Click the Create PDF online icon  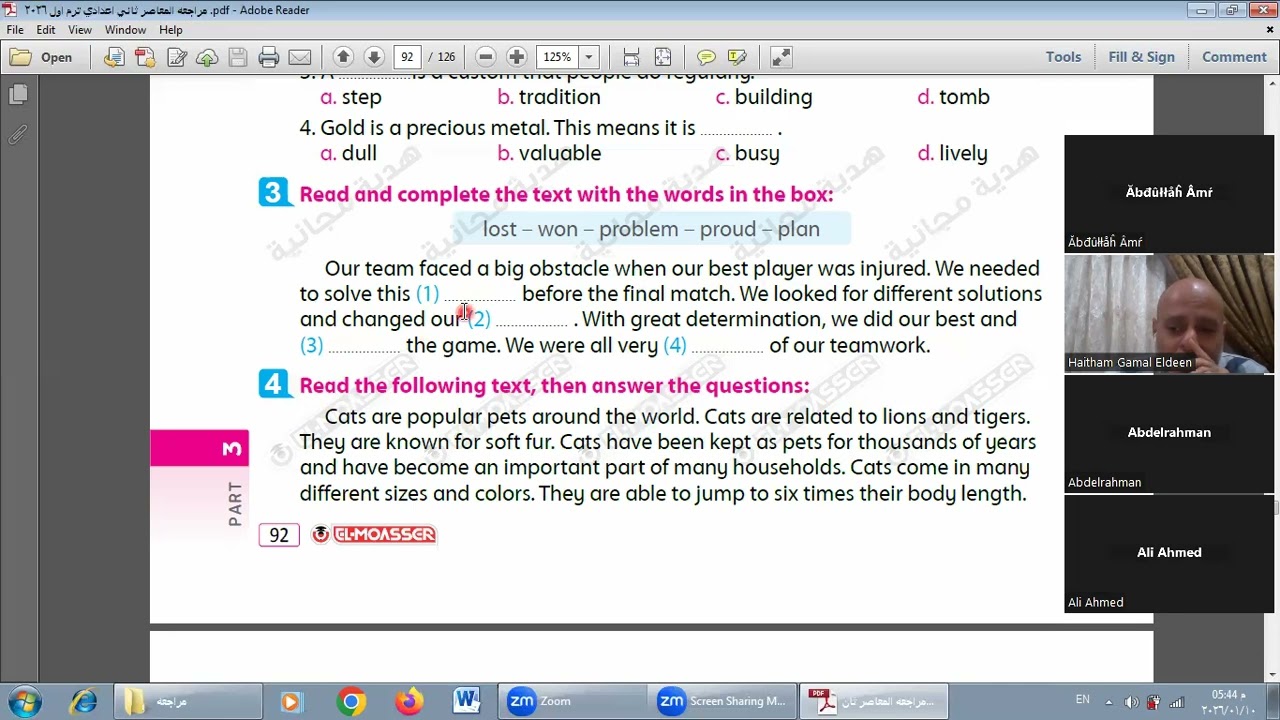114,57
